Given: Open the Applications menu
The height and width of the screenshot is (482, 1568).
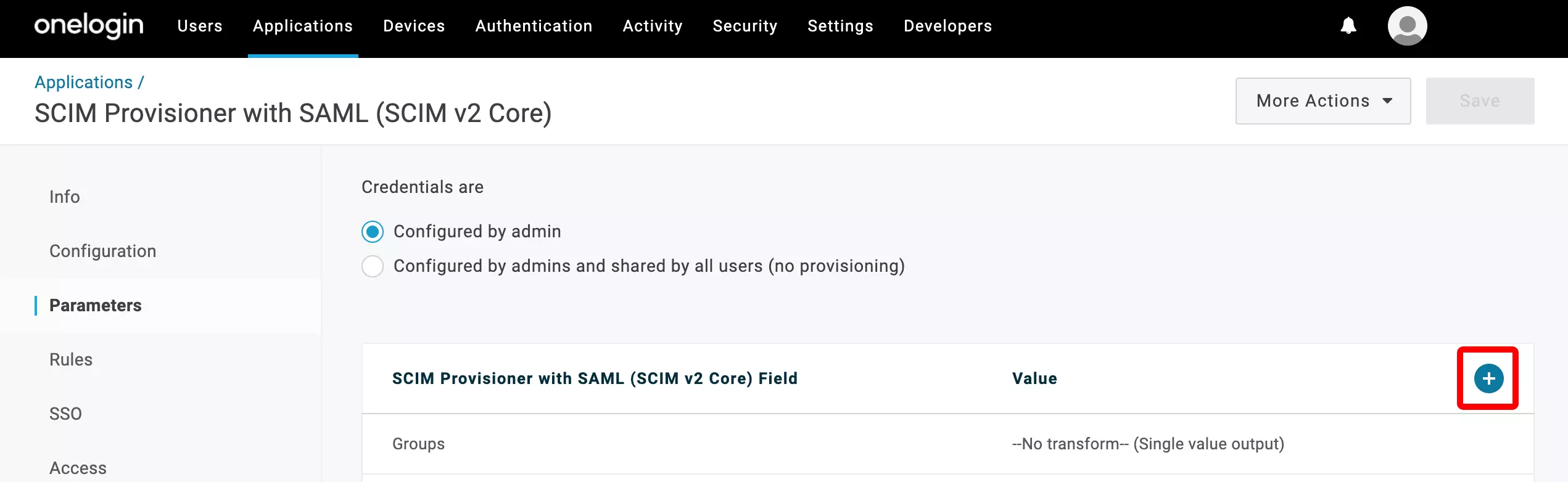Looking at the screenshot, I should click(303, 26).
